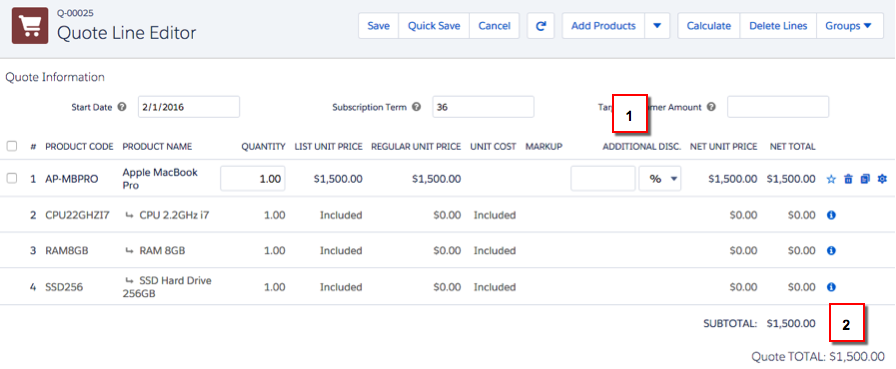Click the clone copy icon on MacBook row
This screenshot has width=896, height=369.
pos(865,179)
